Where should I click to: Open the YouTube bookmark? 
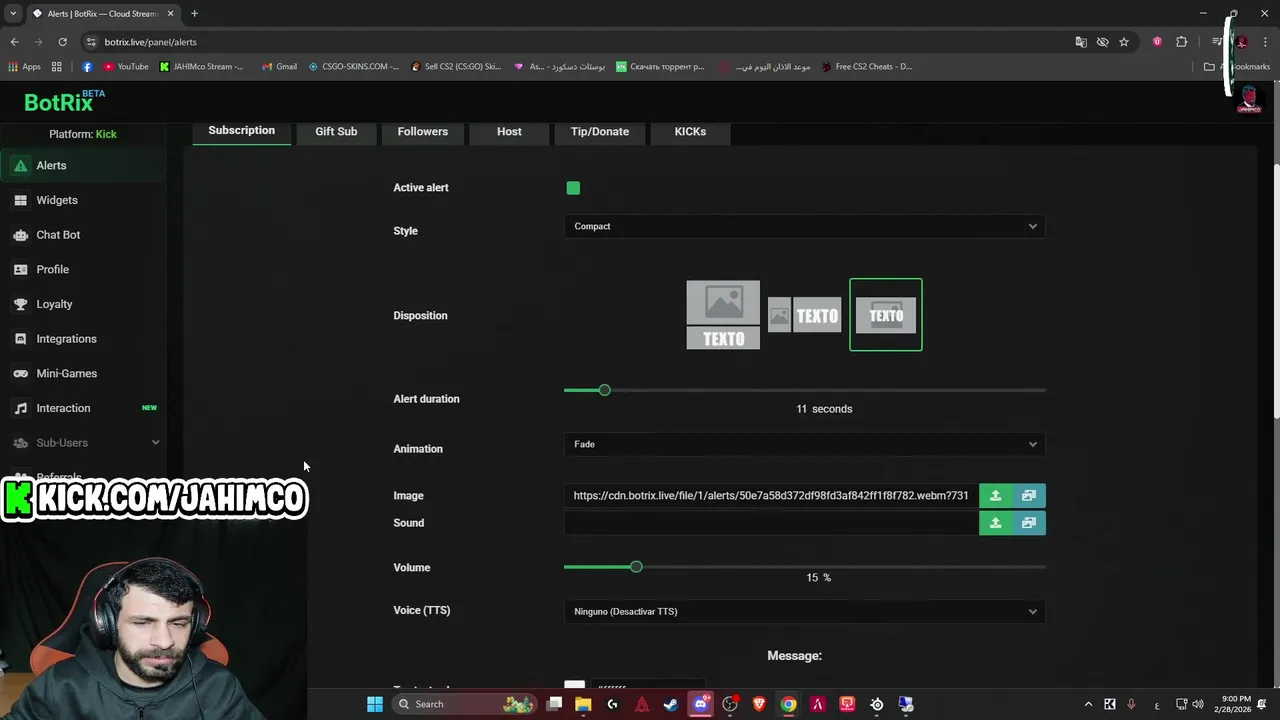click(125, 67)
